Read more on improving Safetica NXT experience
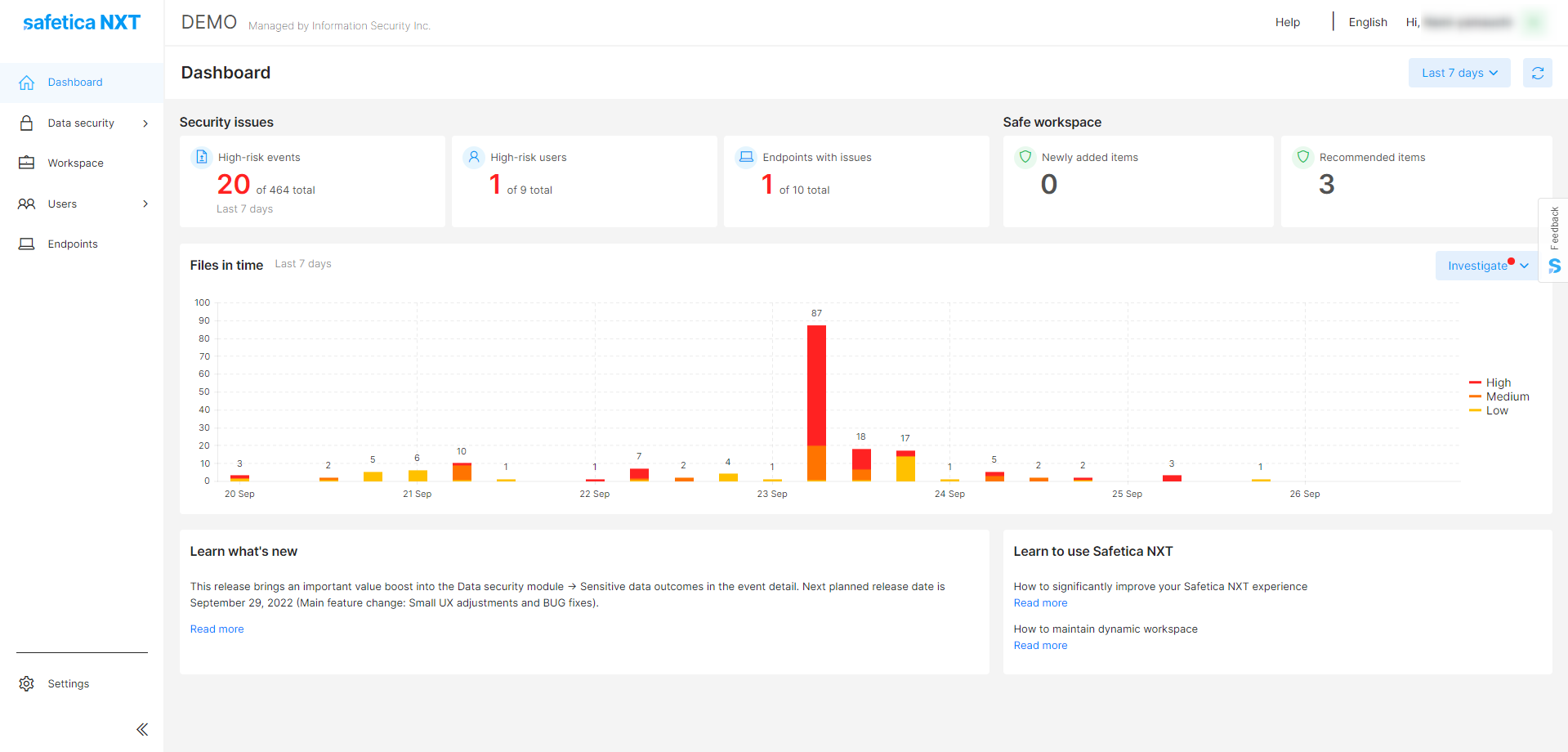 (x=1040, y=603)
